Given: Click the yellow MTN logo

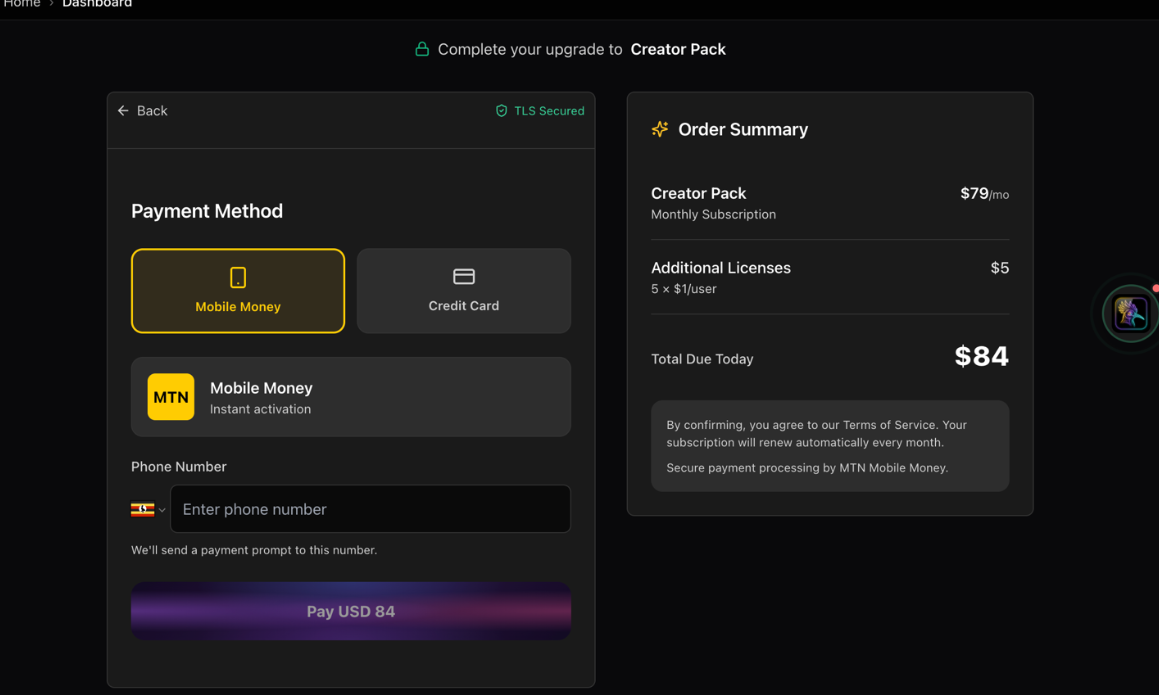Looking at the screenshot, I should [171, 397].
